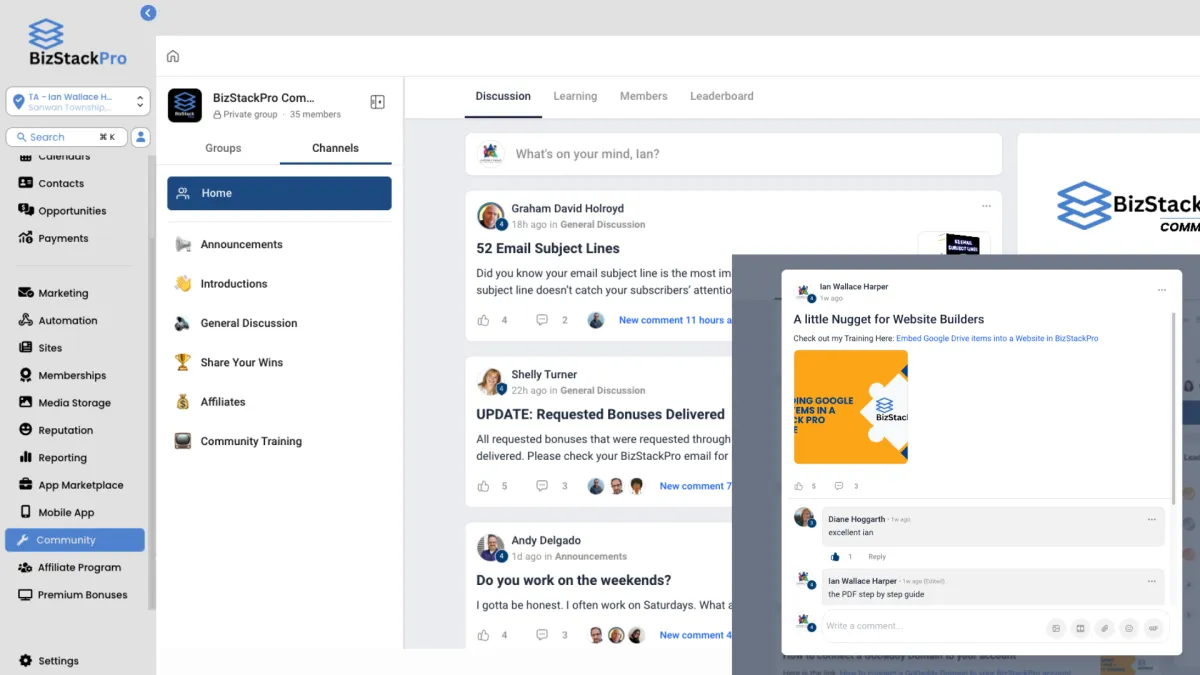This screenshot has width=1200, height=675.
Task: Open Embed Google Drive items training link
Action: 997,338
